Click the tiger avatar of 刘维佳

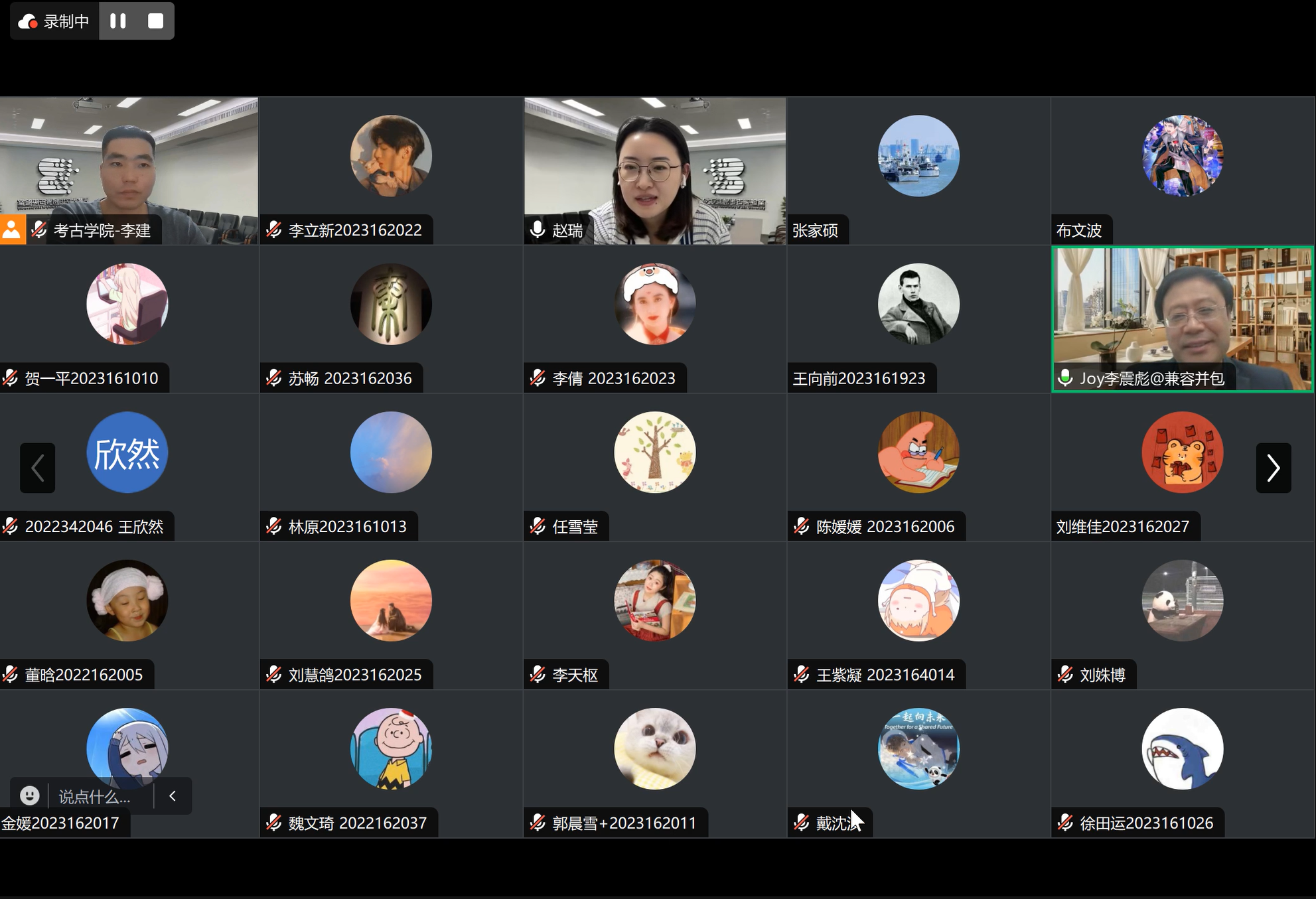coord(1182,452)
